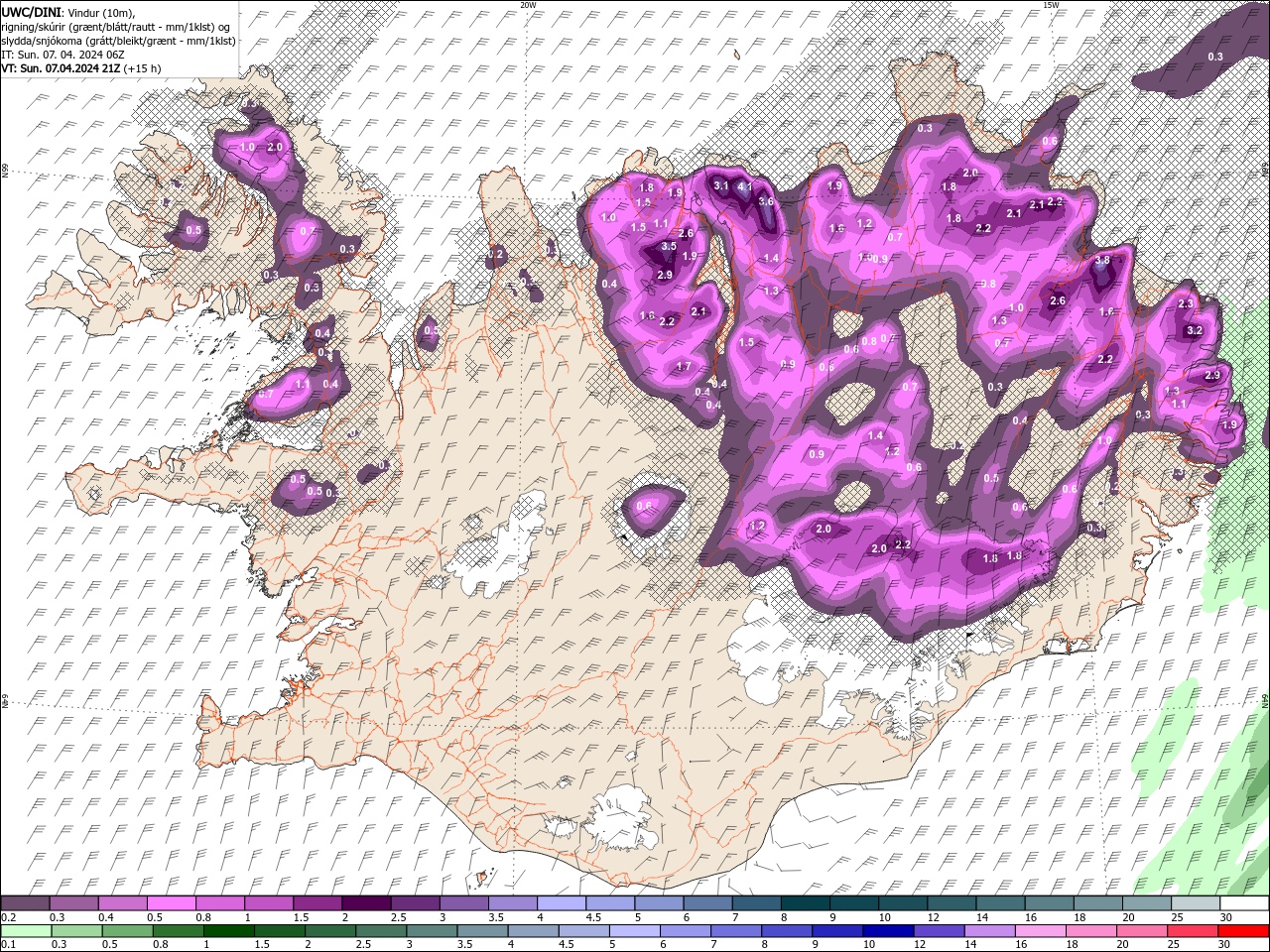
Task: Pick the snow legend swatch between 1.5 and 2
Action: click(x=317, y=903)
